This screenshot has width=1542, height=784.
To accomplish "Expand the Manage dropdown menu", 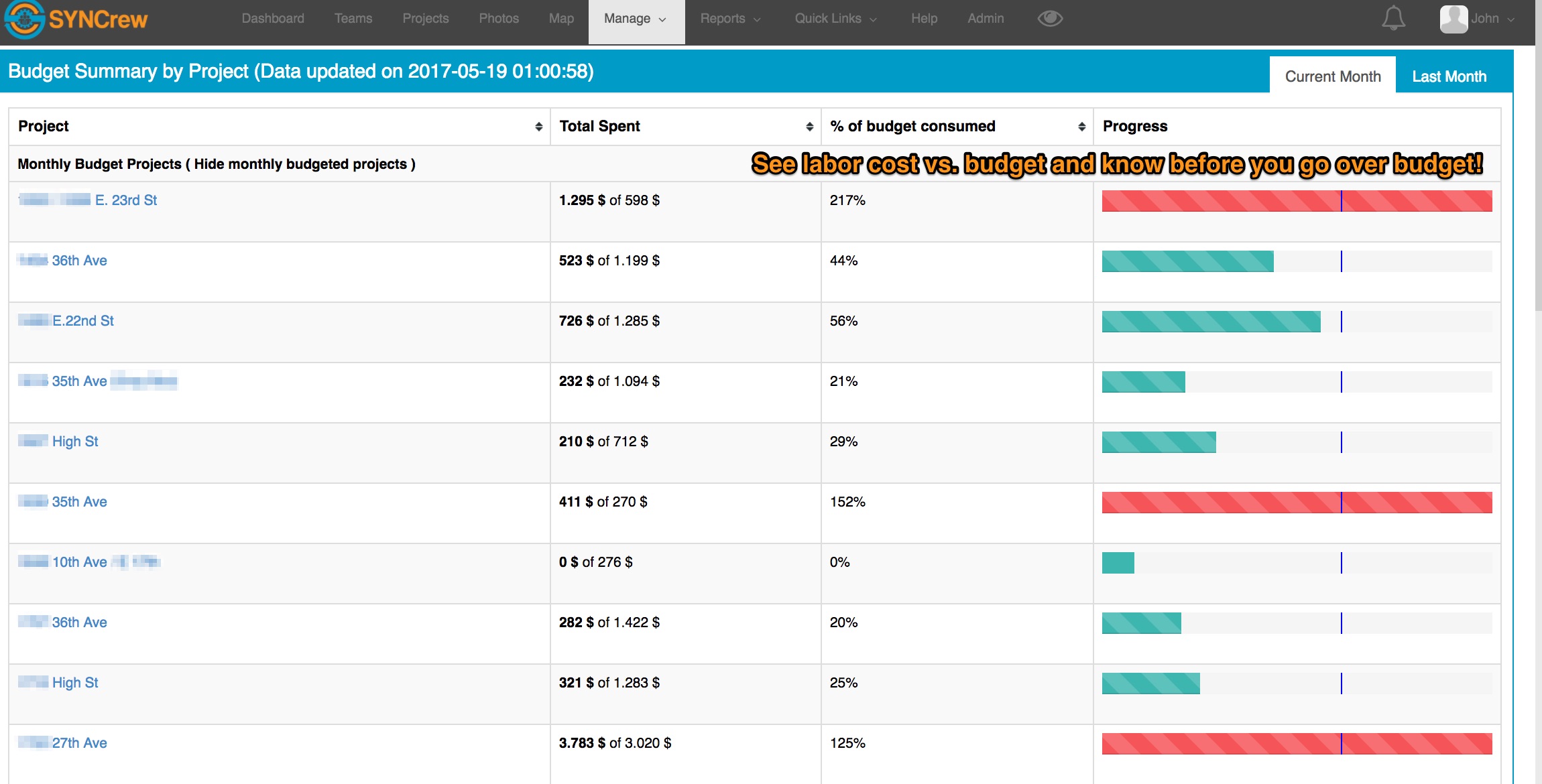I will tap(635, 19).
